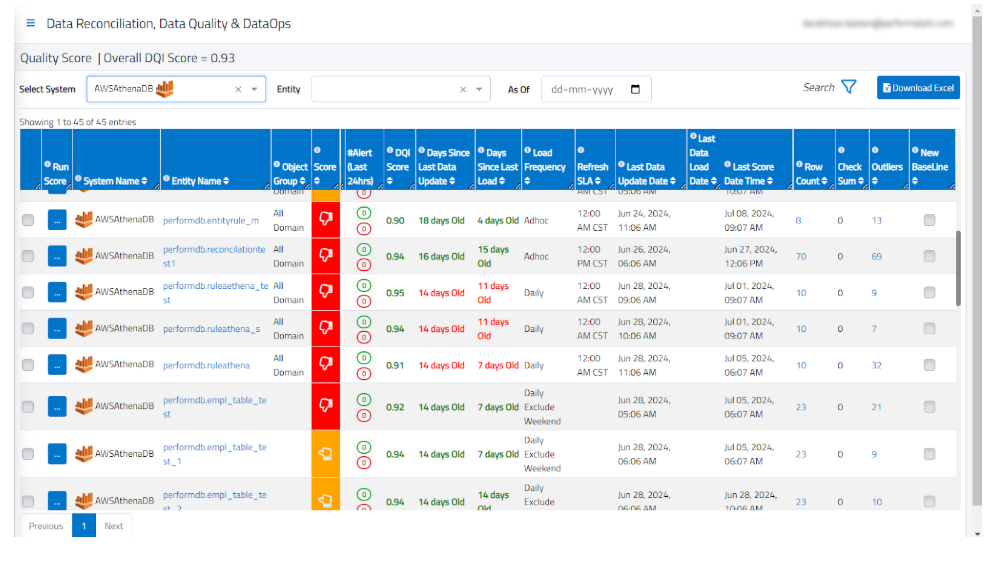Open calendar picker in As Of field
998x564 pixels.
tap(635, 89)
